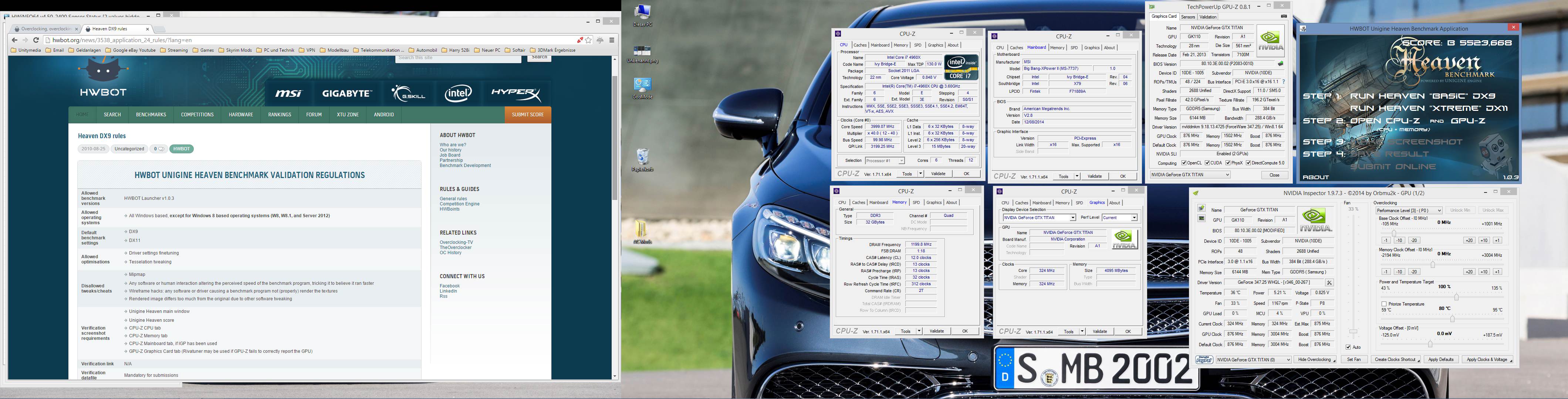
Task: Click the HyperX sponsor logo
Action: 516,94
